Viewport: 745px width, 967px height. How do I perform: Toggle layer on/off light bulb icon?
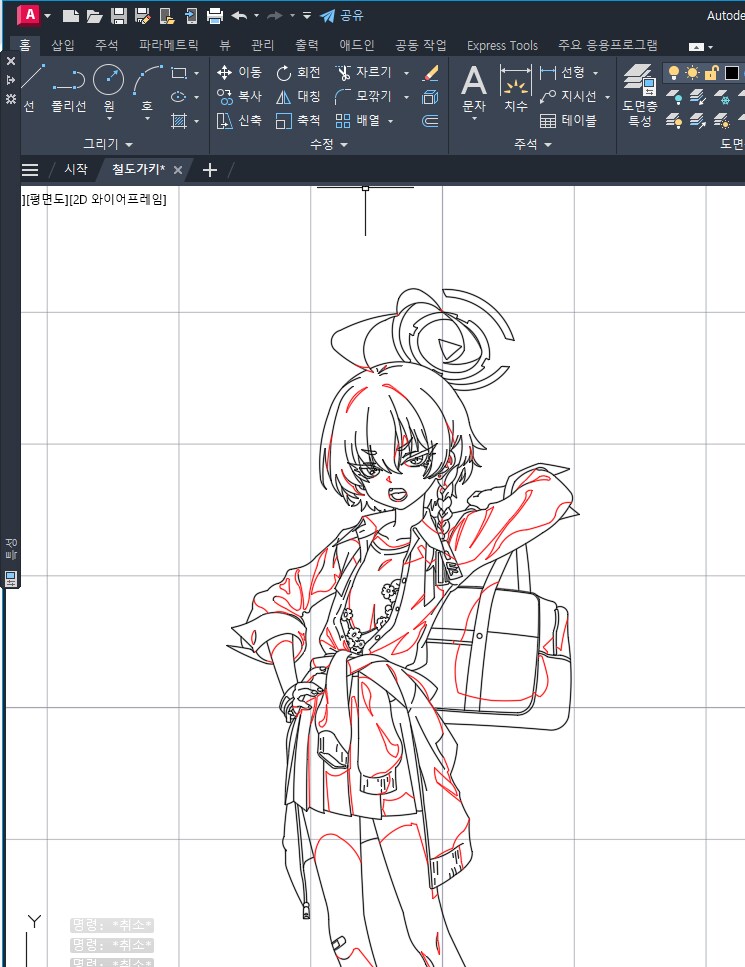pos(674,73)
